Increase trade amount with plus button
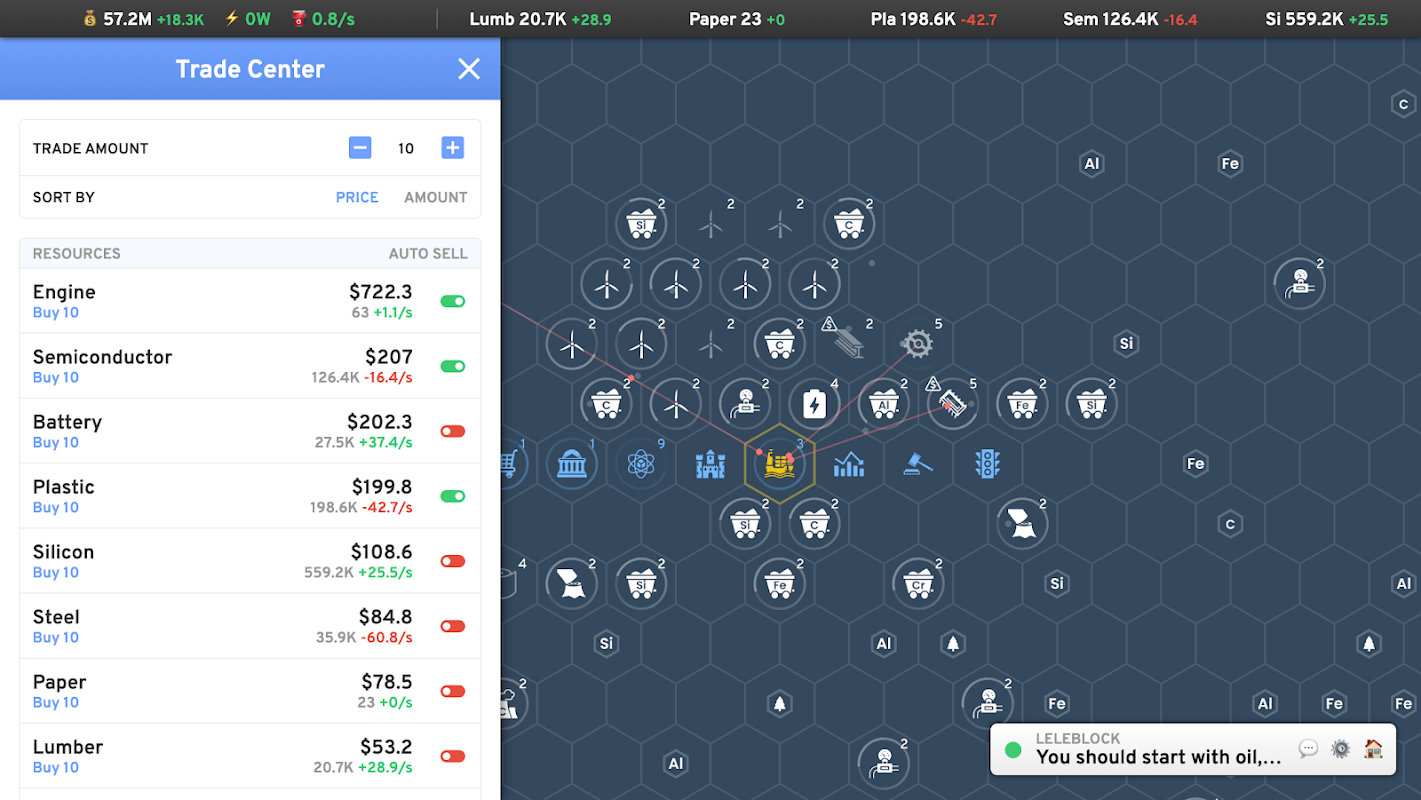Viewport: 1421px width, 800px height. click(x=452, y=148)
